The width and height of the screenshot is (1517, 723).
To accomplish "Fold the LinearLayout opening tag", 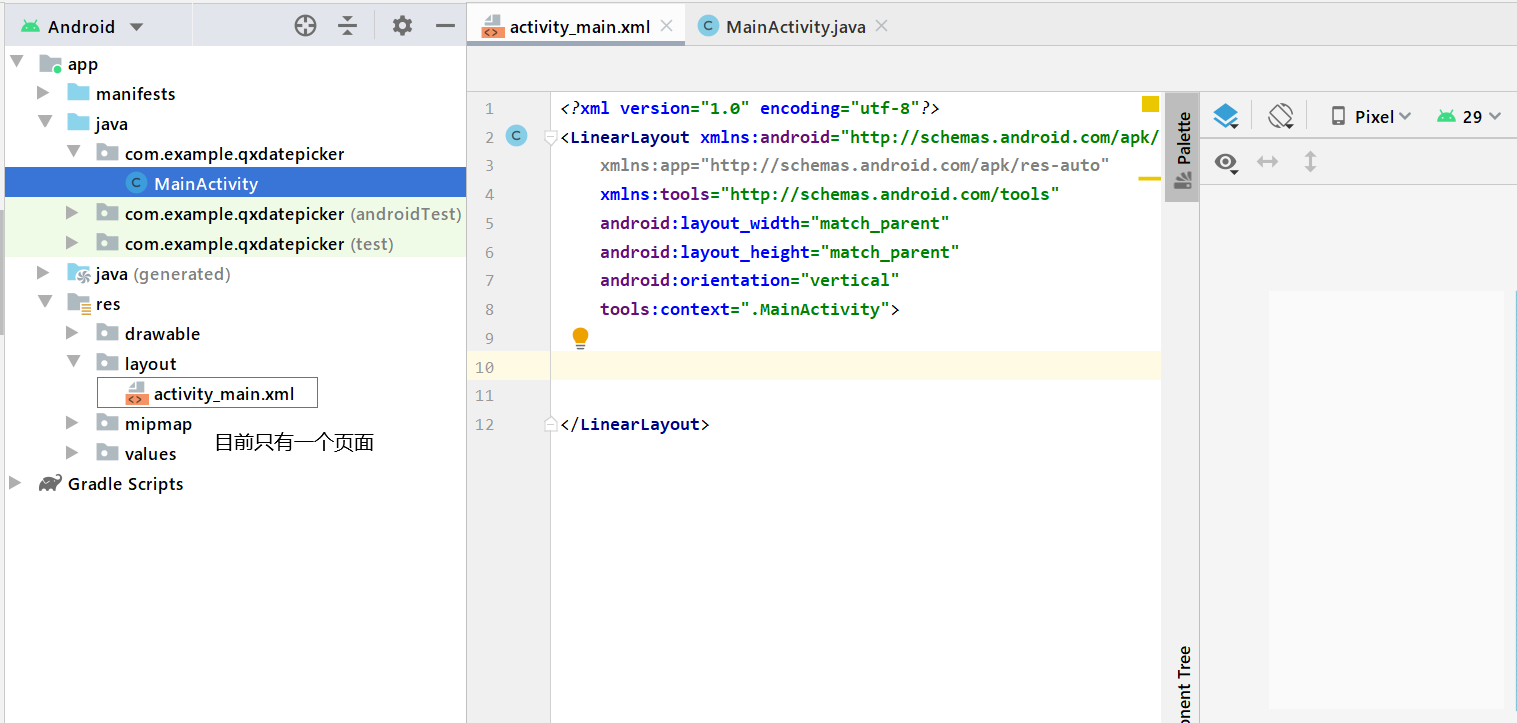I will 550,137.
